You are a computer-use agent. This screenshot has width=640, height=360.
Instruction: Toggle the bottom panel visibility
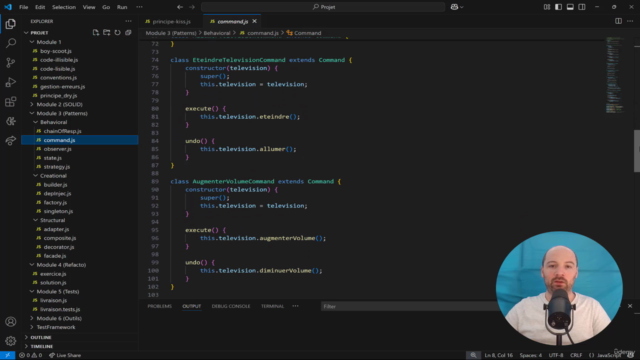(x=570, y=7)
